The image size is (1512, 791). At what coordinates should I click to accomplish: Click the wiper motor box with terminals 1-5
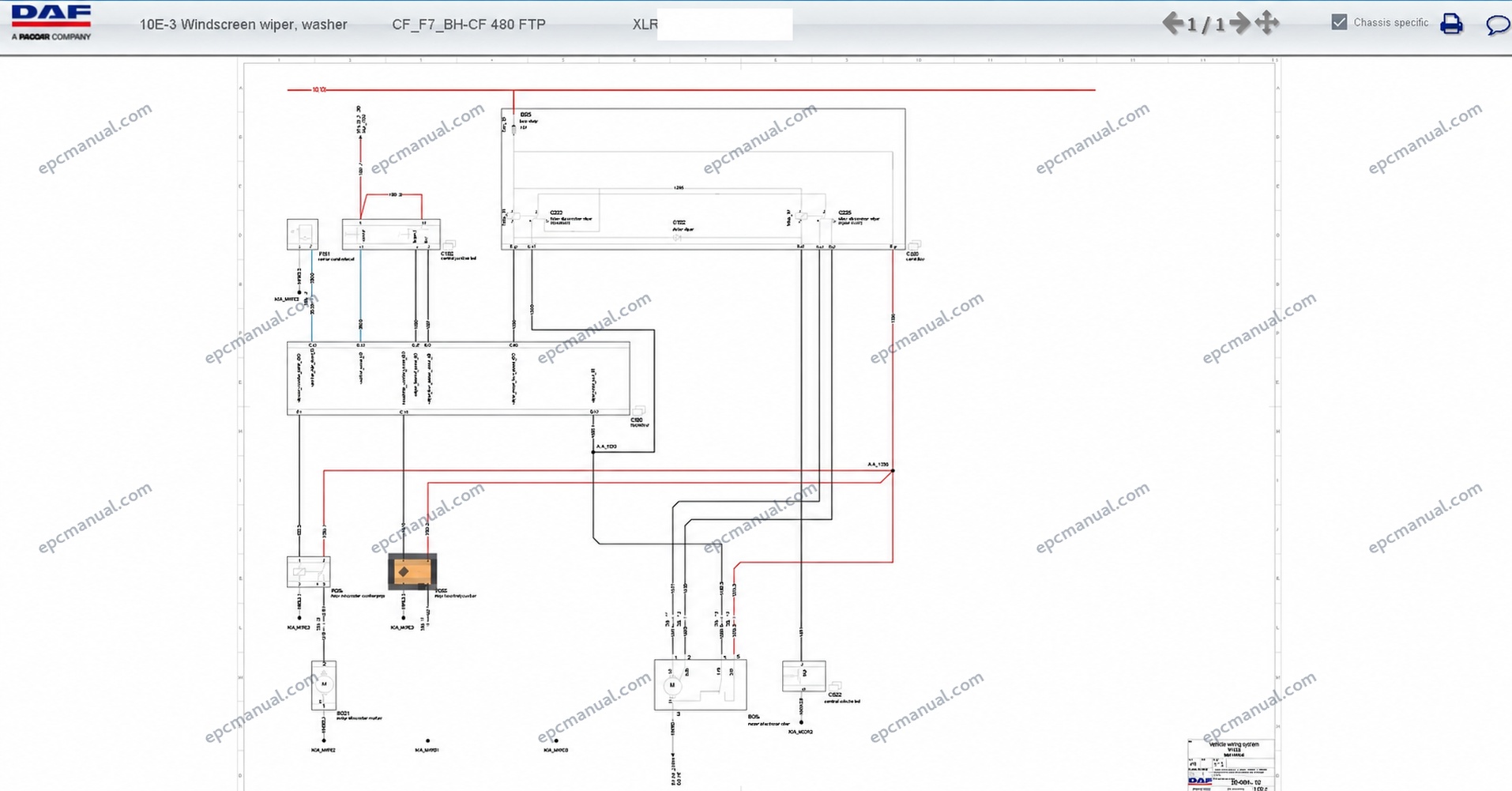click(700, 684)
